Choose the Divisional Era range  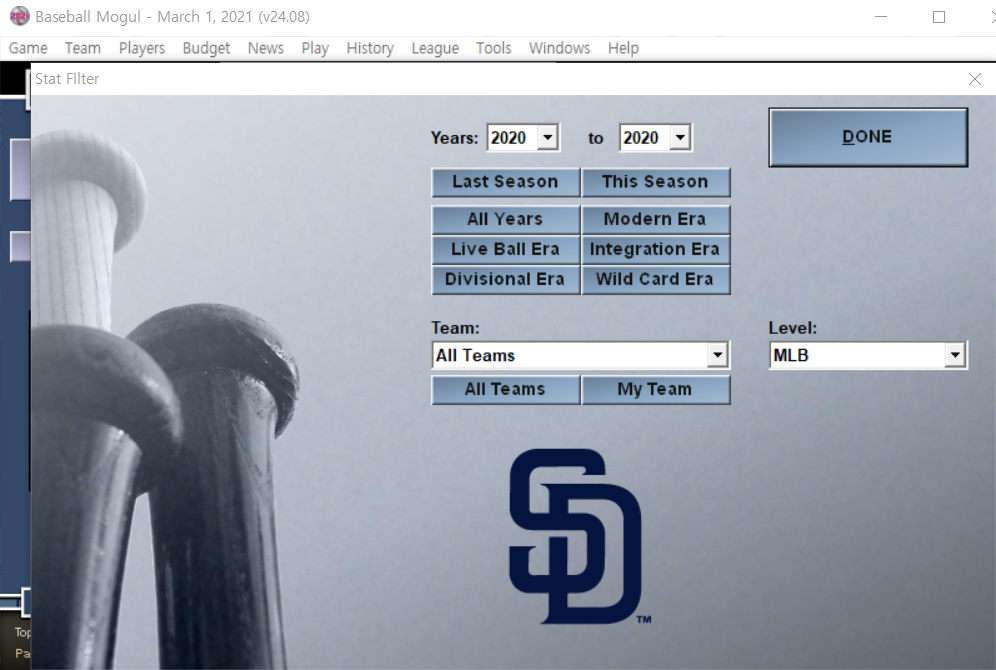pos(506,279)
